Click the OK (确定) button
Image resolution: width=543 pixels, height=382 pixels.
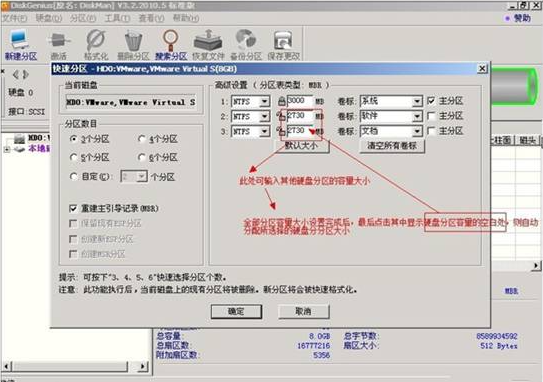point(237,311)
